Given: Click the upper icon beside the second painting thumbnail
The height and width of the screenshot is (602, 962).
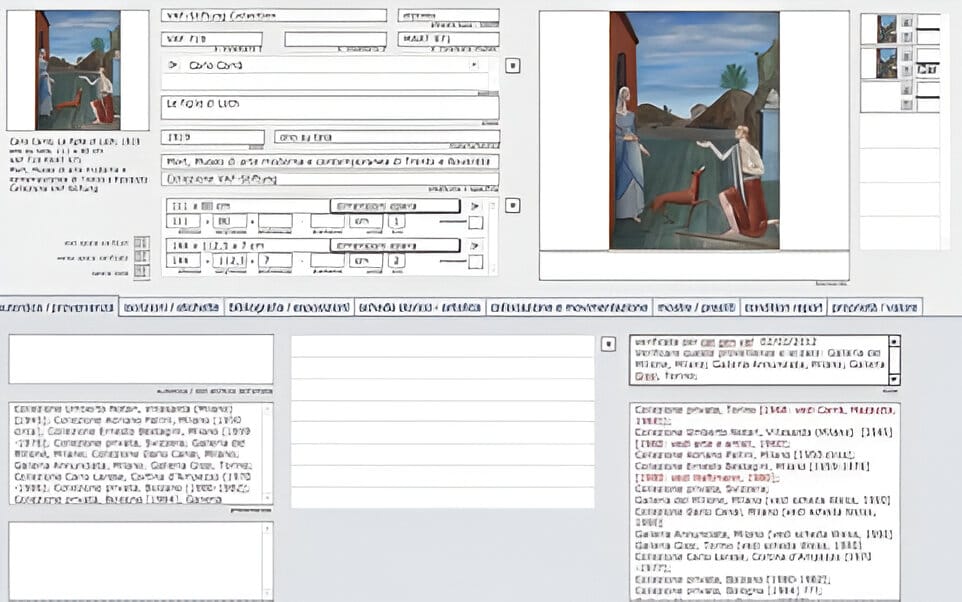Looking at the screenshot, I should [907, 55].
